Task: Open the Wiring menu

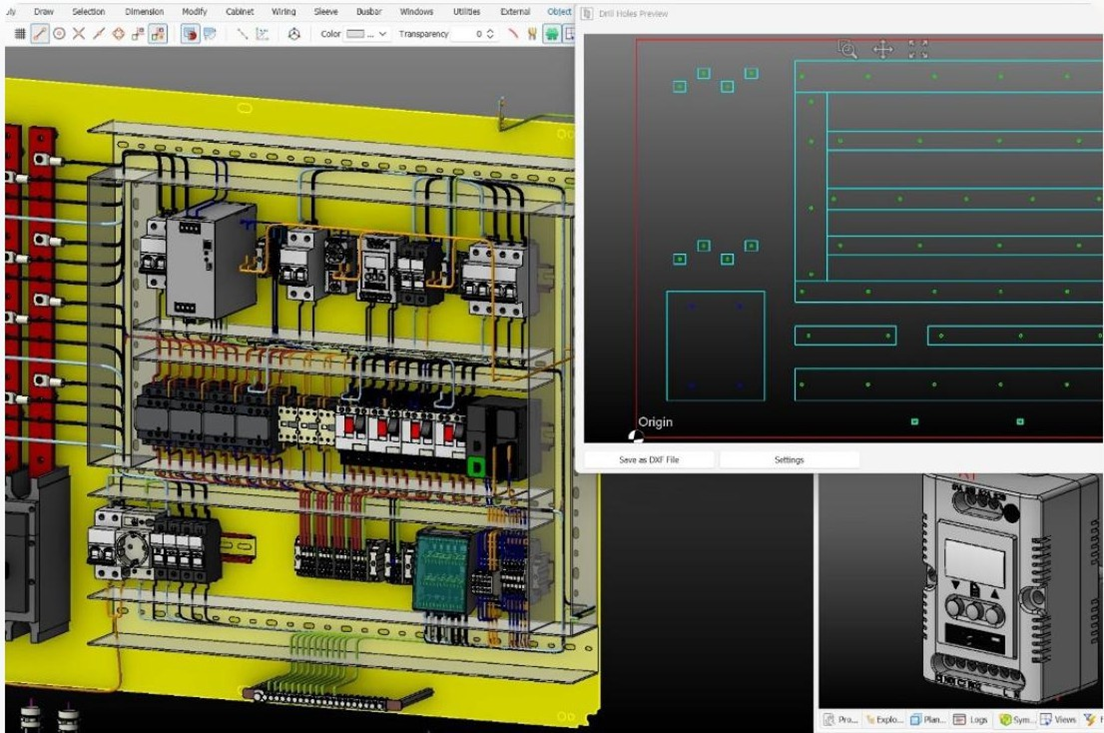Action: (x=284, y=11)
